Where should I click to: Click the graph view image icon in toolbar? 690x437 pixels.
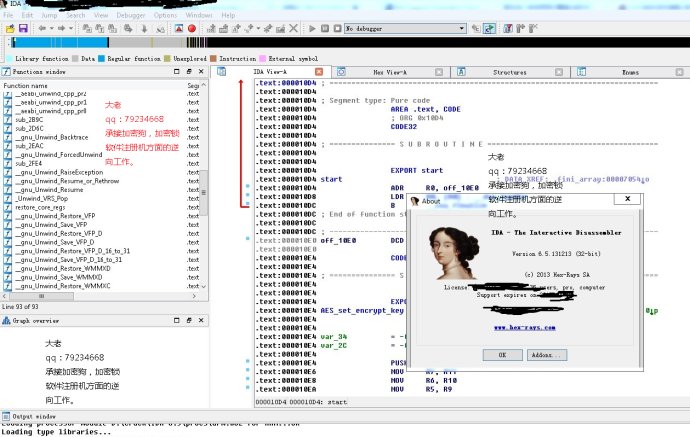[x=179, y=29]
